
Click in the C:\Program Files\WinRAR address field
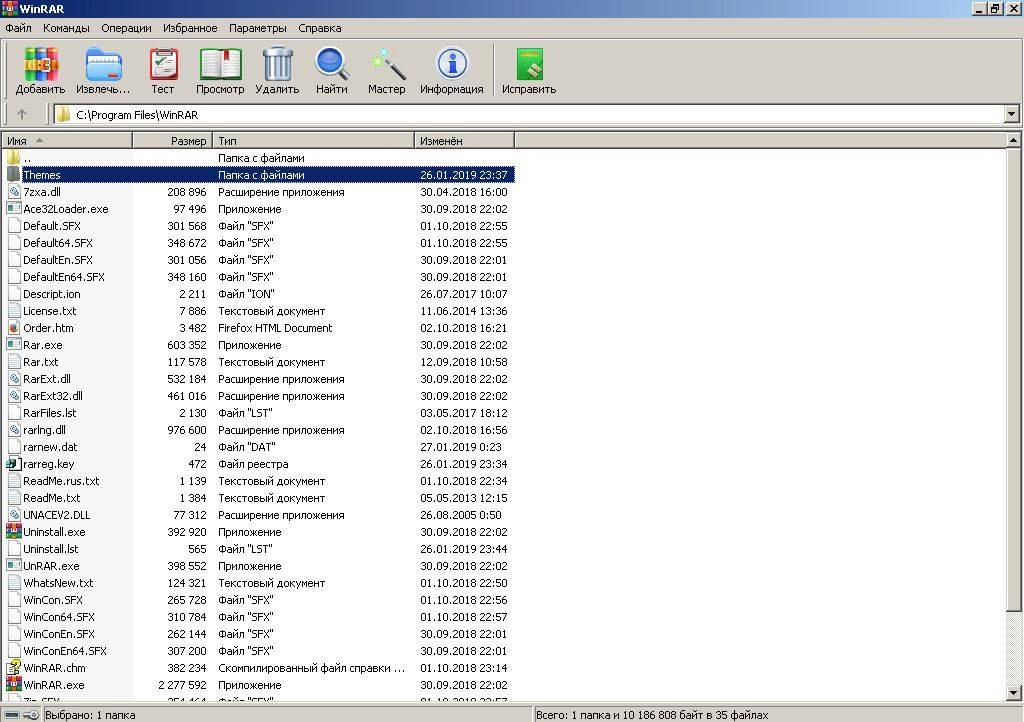(529, 114)
